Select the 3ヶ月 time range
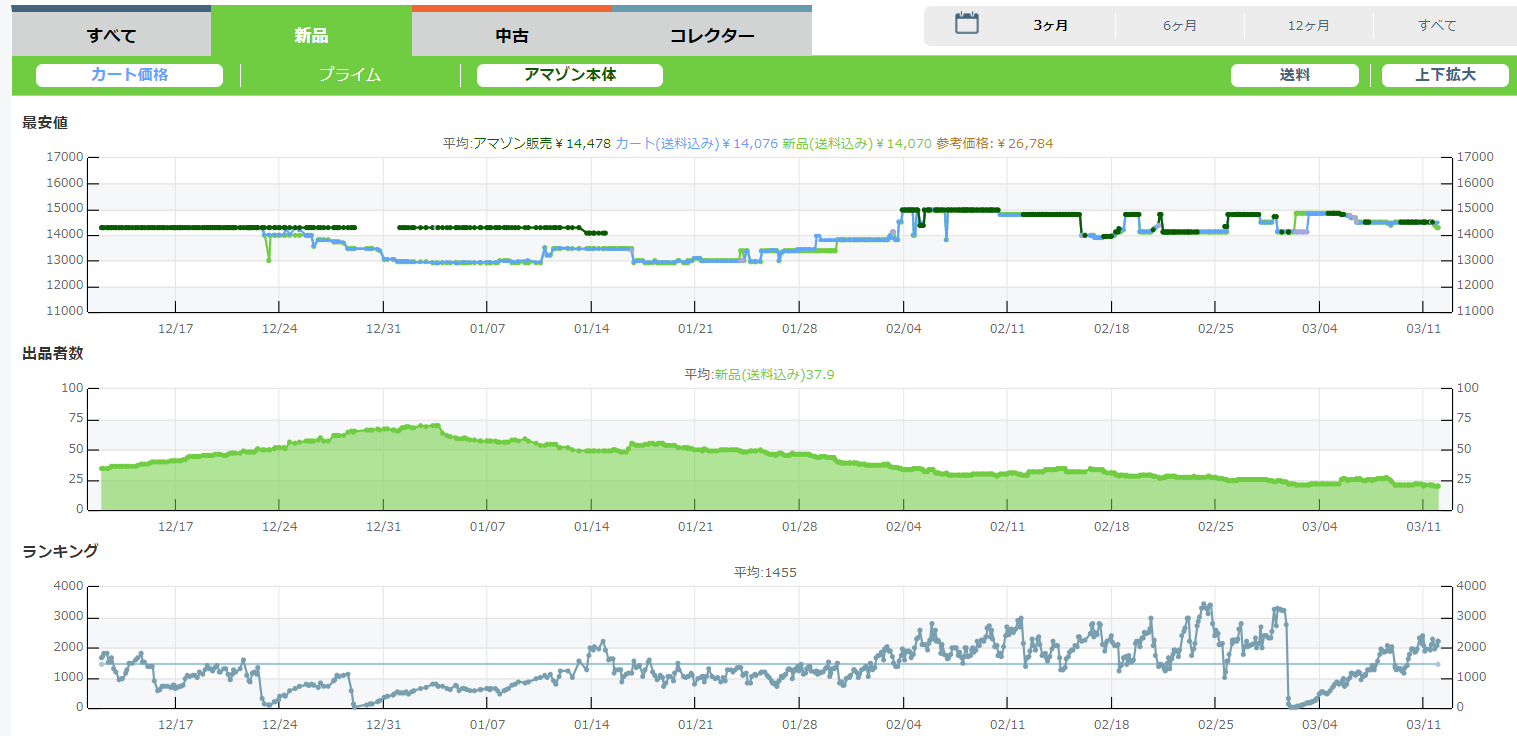 coord(1051,26)
